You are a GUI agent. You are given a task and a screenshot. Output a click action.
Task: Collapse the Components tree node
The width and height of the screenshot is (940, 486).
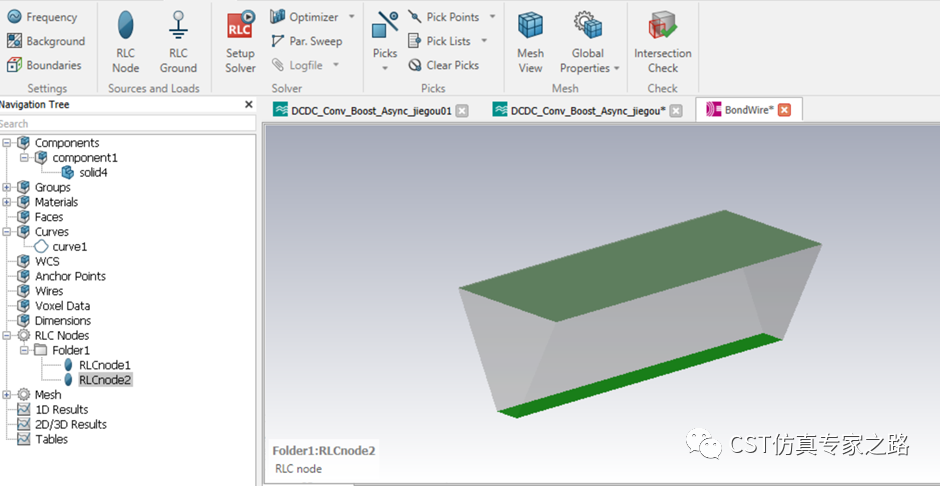7,143
